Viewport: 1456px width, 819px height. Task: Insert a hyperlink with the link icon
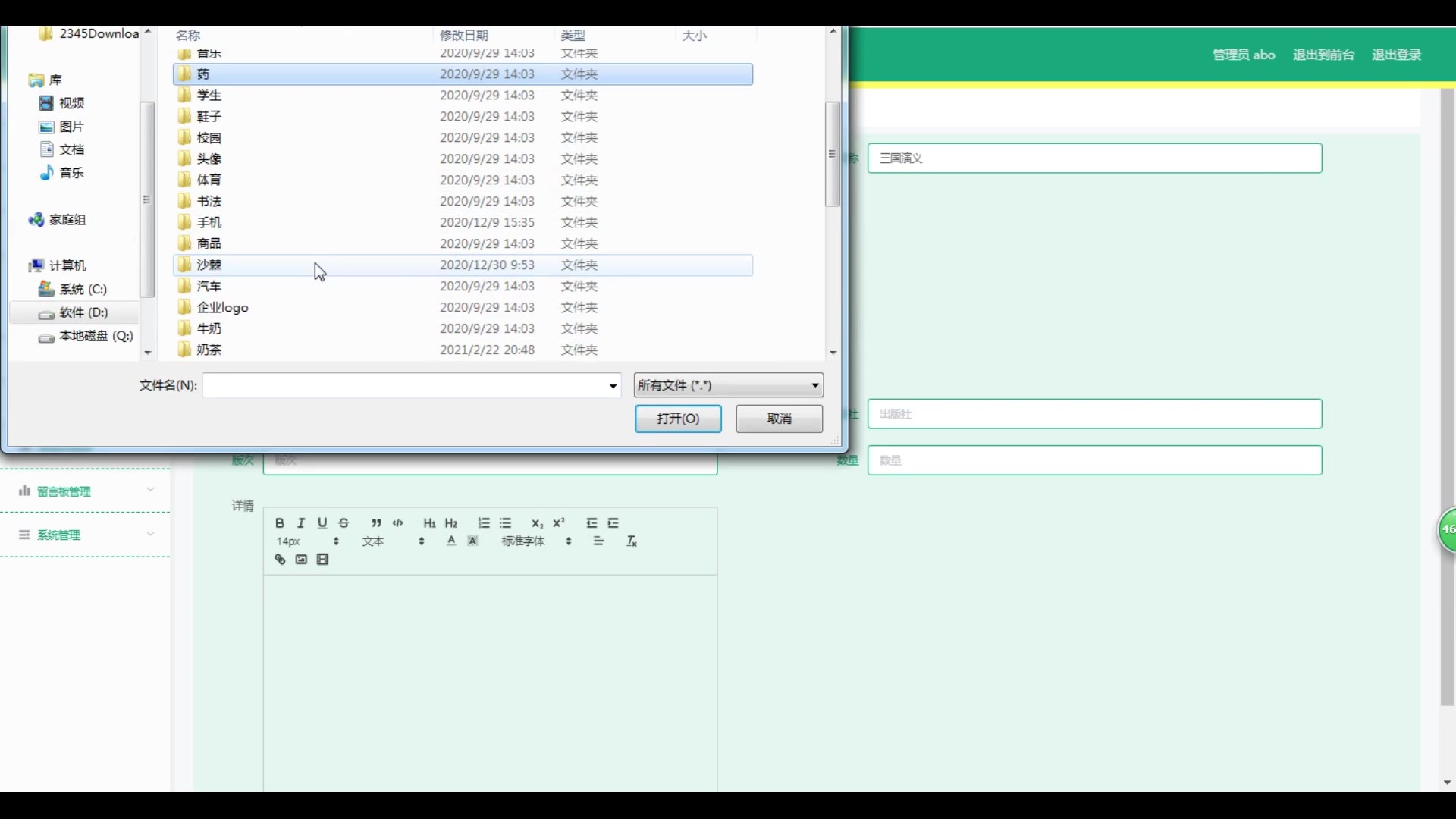pos(280,560)
